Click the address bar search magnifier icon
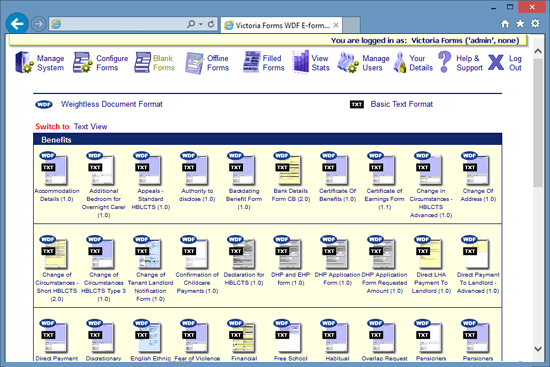Image resolution: width=550 pixels, height=367 pixels. (191, 24)
